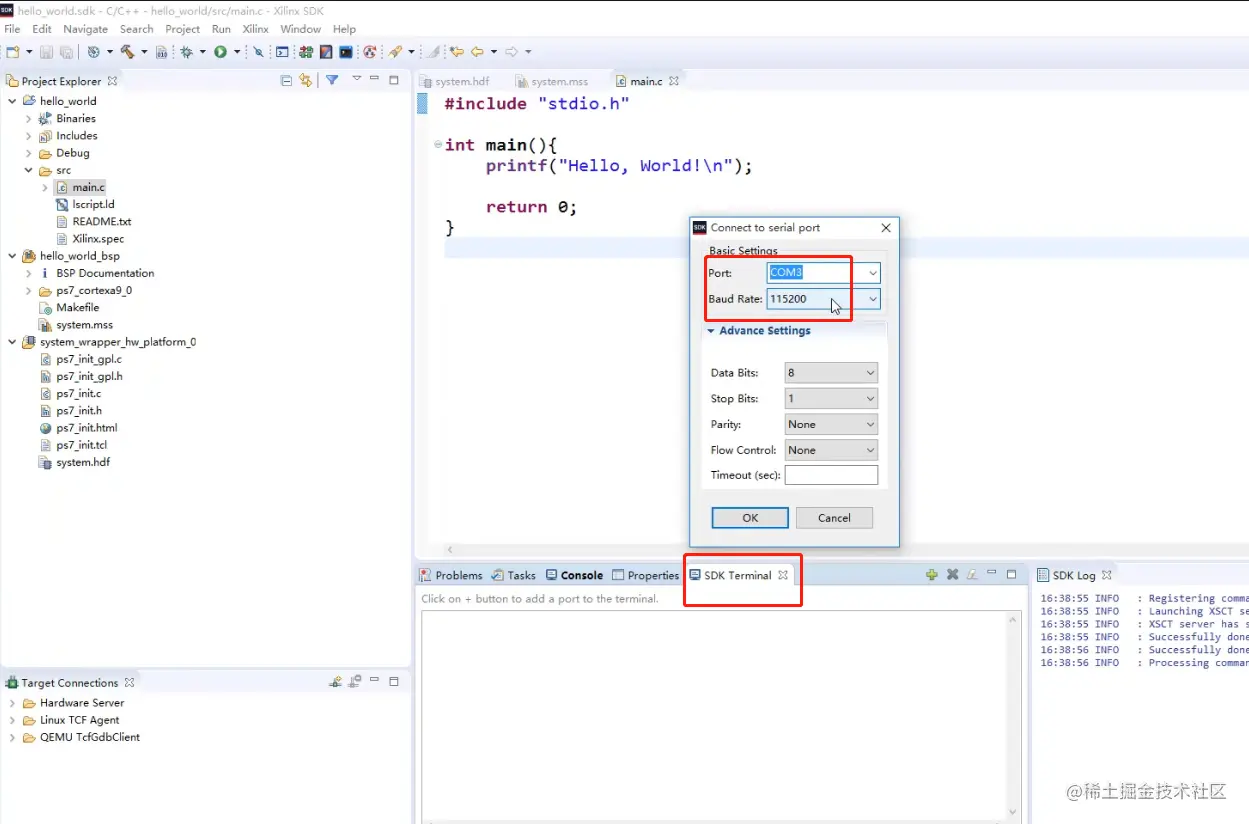The height and width of the screenshot is (824, 1249).
Task: Open the Stop Bits dropdown
Action: pyautogui.click(x=870, y=399)
